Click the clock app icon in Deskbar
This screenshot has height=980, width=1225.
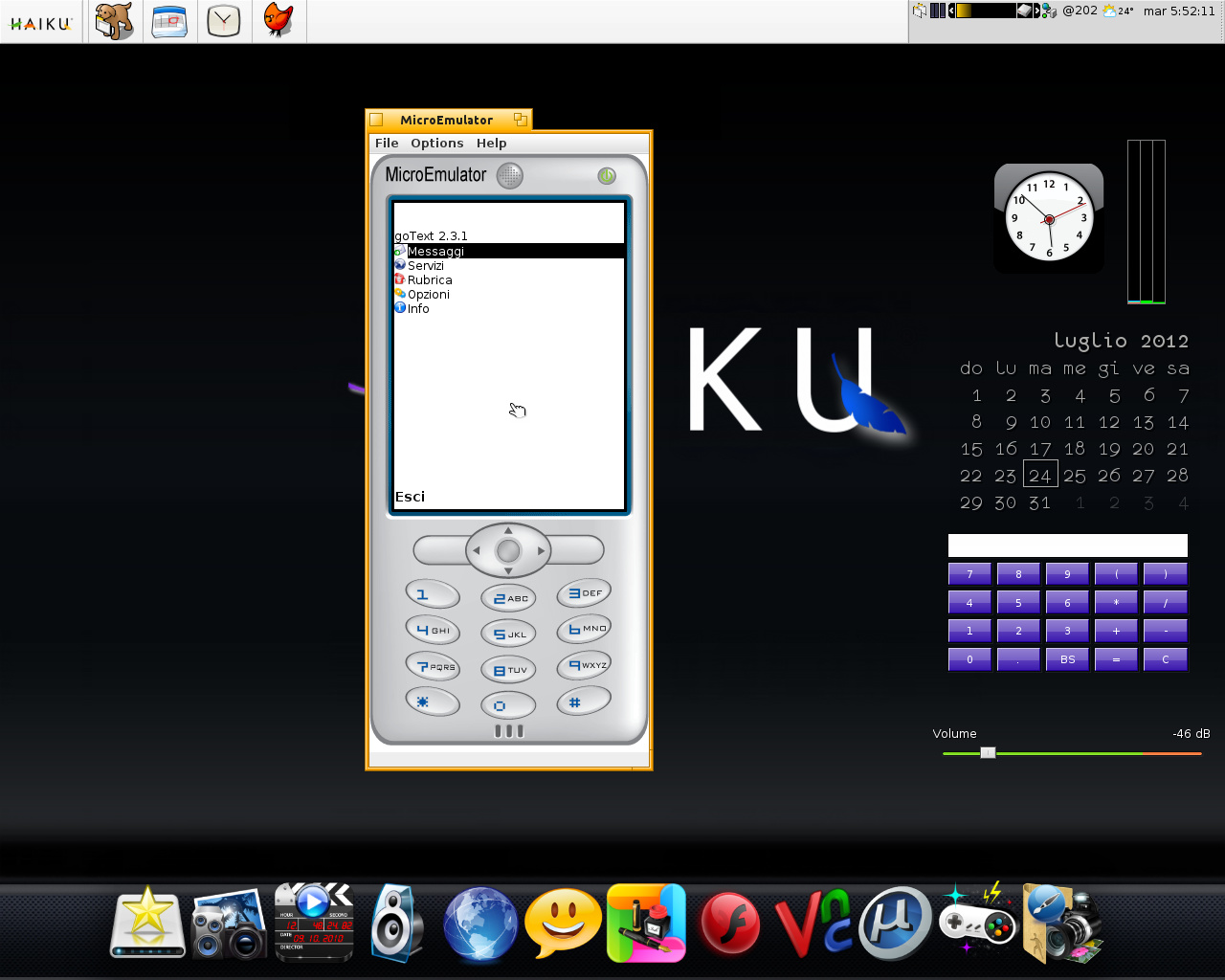[x=224, y=21]
